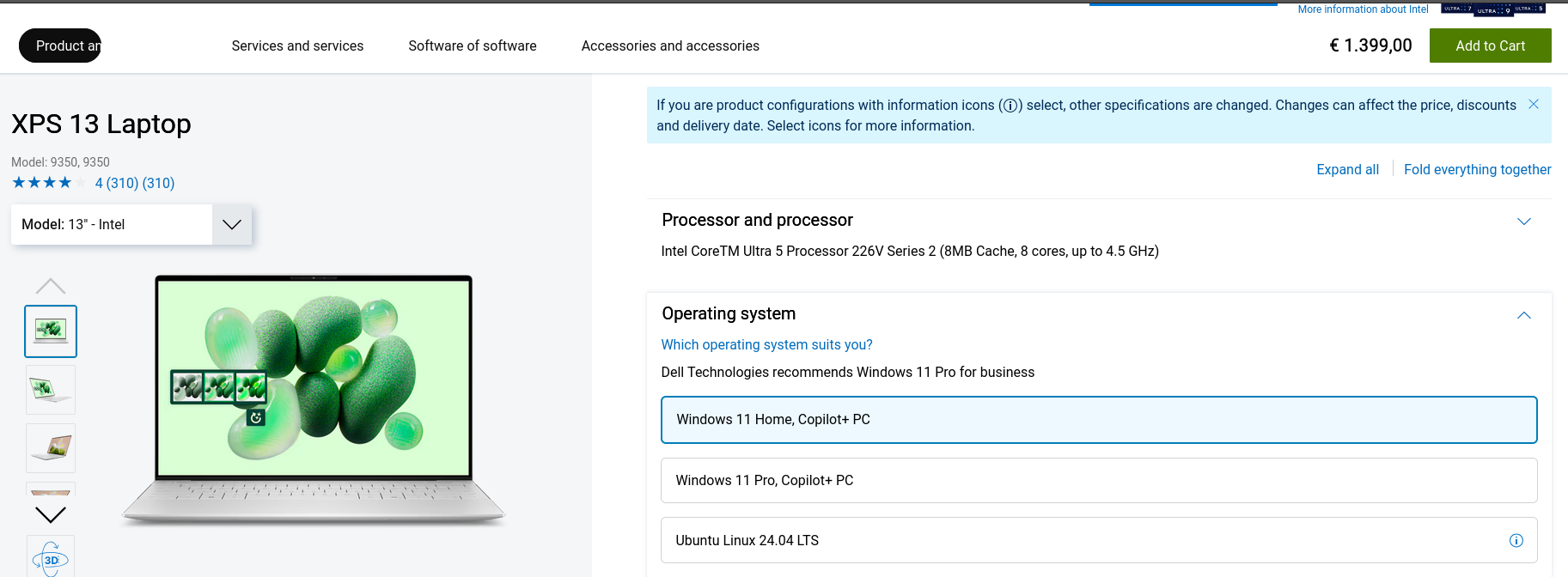Screen dimensions: 1568x577
Task: Click 'Model: 9350, 9350' text
Action: 60,161
